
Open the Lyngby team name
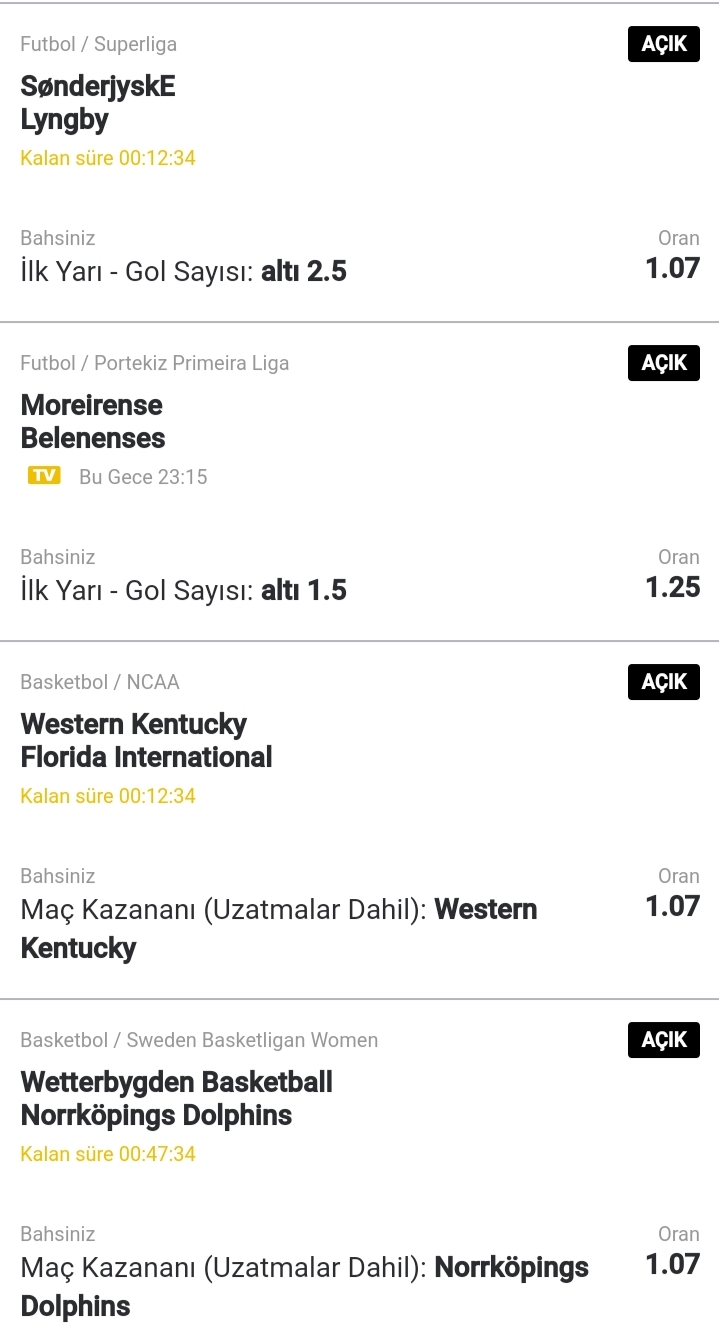pyautogui.click(x=64, y=120)
